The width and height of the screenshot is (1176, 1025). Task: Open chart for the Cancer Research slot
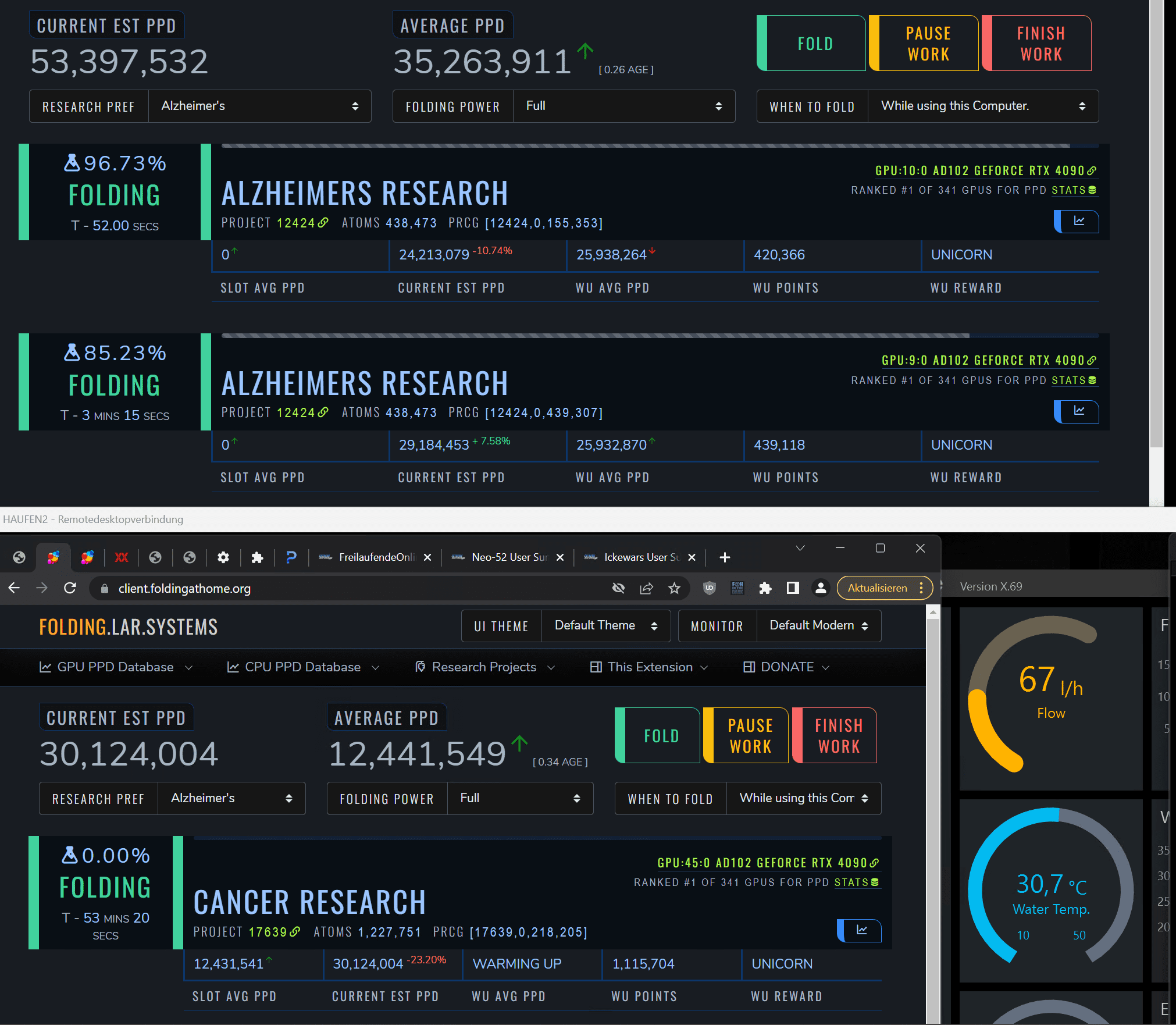click(x=860, y=930)
